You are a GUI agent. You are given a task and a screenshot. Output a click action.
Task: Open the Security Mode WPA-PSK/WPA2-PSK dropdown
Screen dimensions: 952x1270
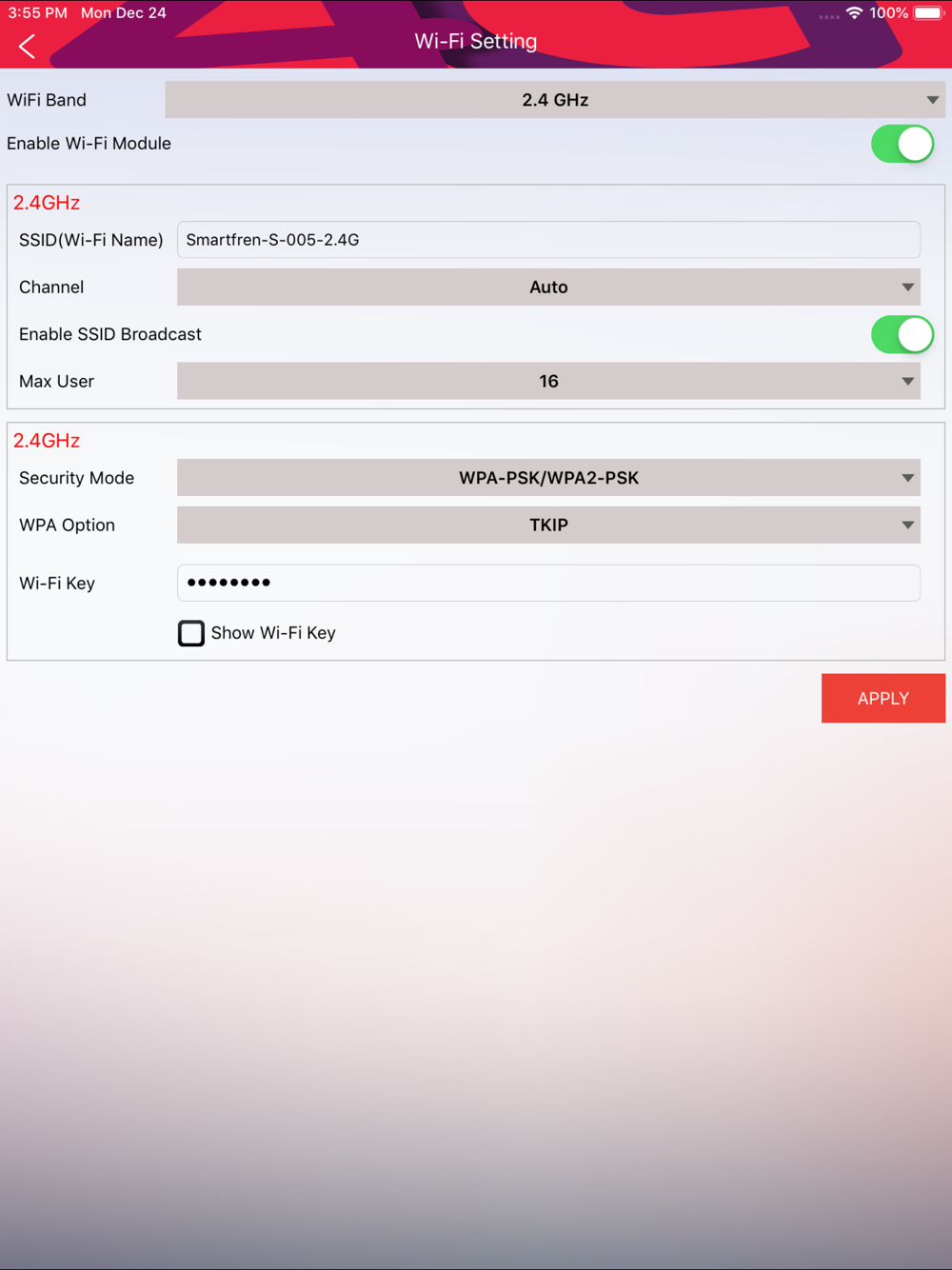[548, 478]
